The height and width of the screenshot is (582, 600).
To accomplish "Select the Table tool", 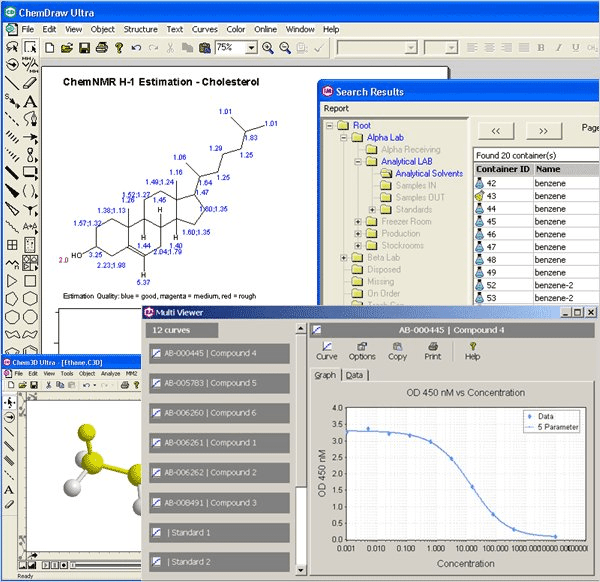I will tap(12, 245).
